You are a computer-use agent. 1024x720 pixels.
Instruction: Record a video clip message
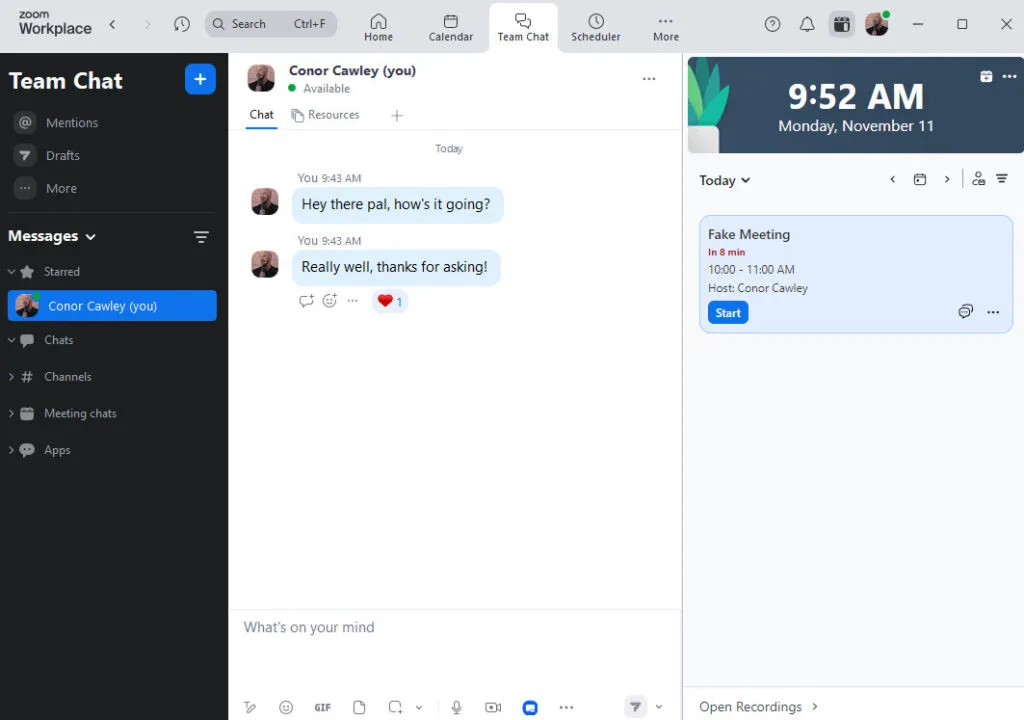(x=492, y=707)
